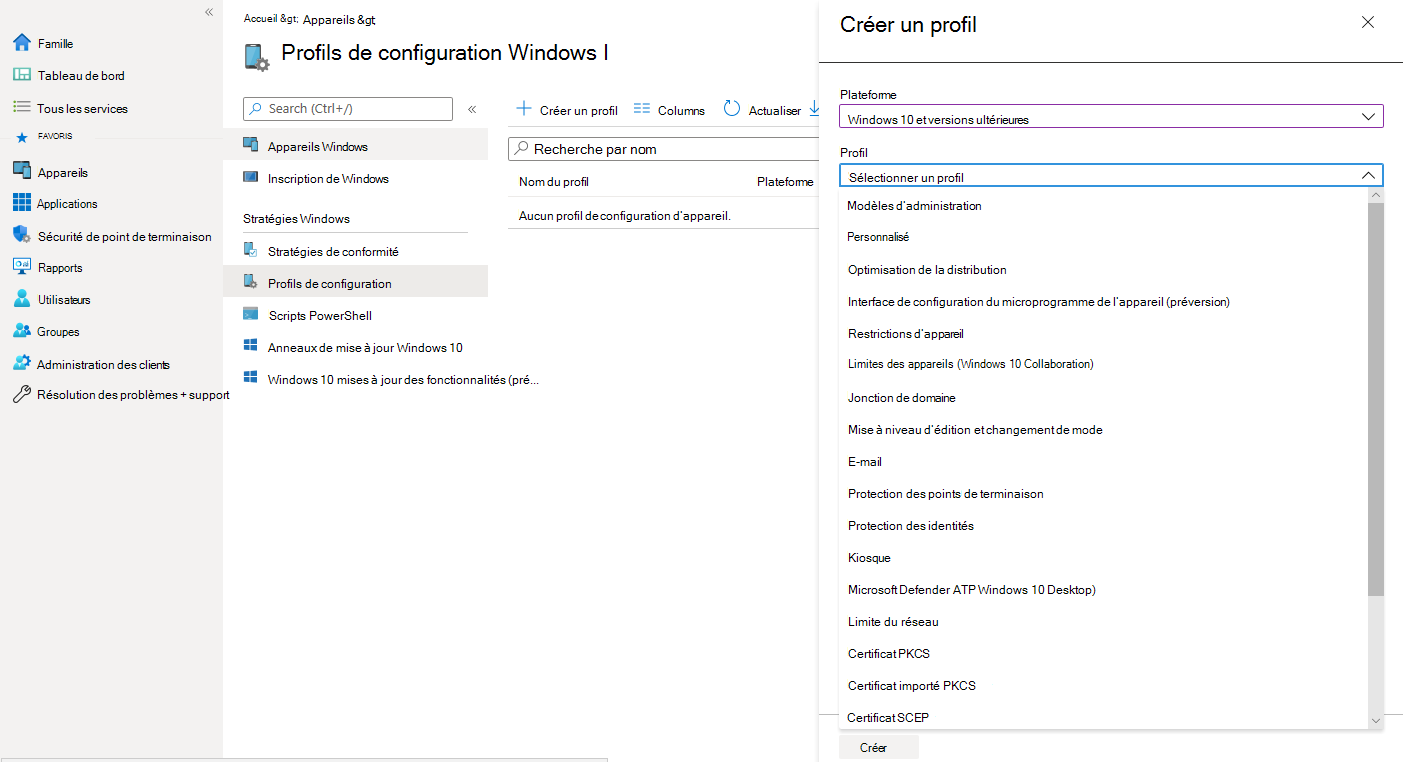This screenshot has height=762, width=1403.
Task: Open the Columns toolbar option
Action: [x=669, y=110]
